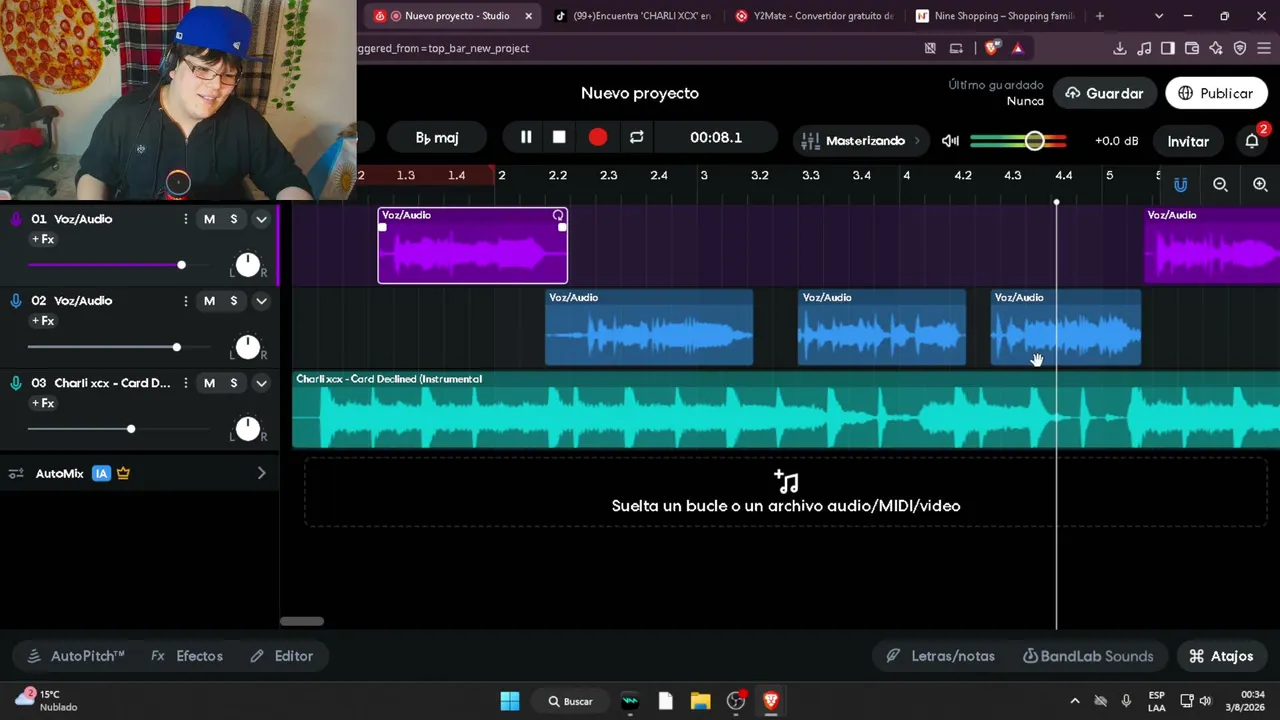Switch to the Y2Mate browser tab
This screenshot has width=1280, height=720.
point(813,16)
